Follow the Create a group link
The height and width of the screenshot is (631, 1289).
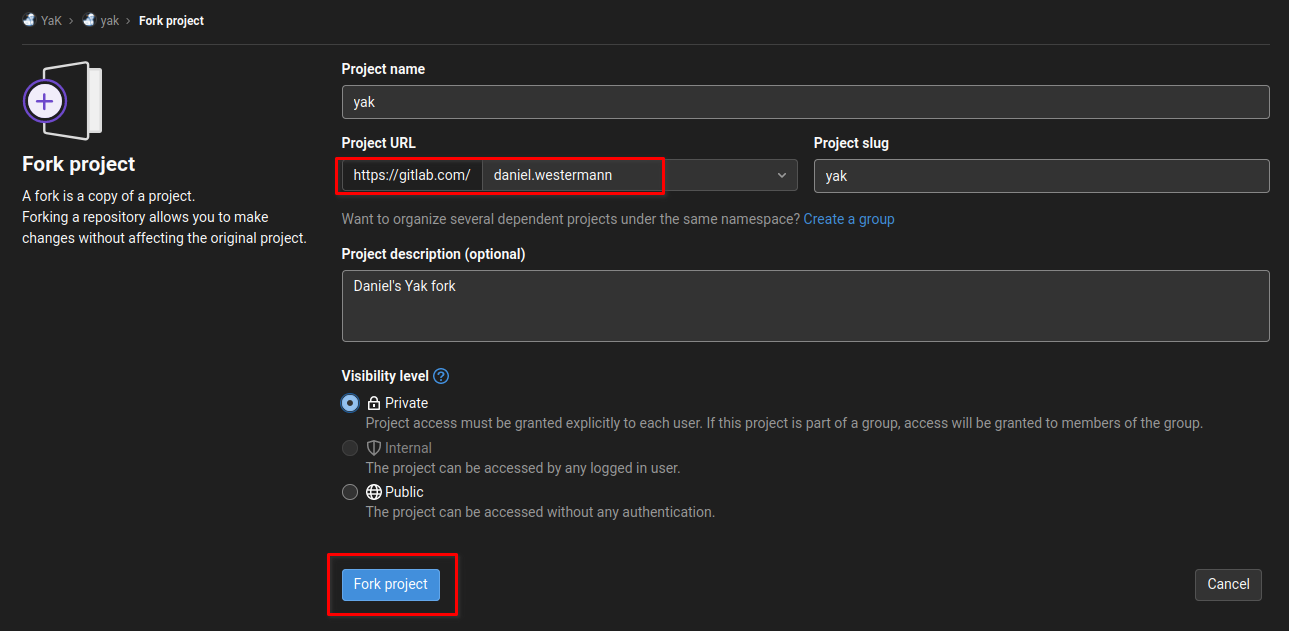point(848,218)
